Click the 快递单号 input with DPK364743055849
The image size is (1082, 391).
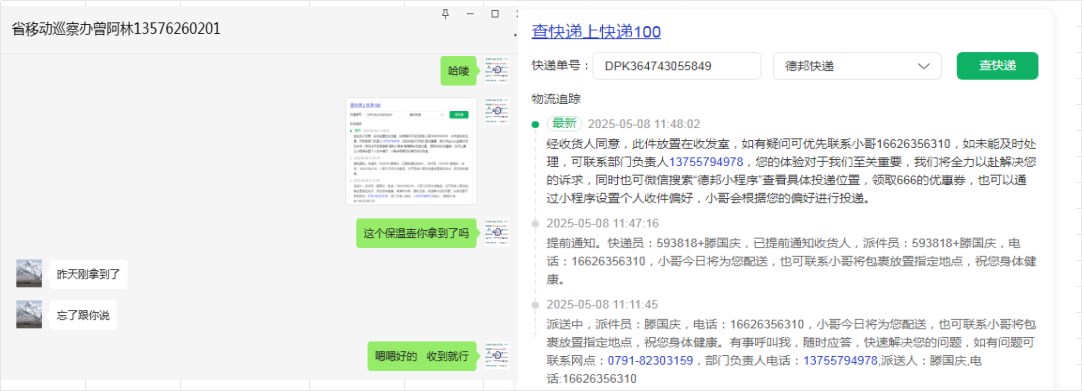tap(677, 66)
